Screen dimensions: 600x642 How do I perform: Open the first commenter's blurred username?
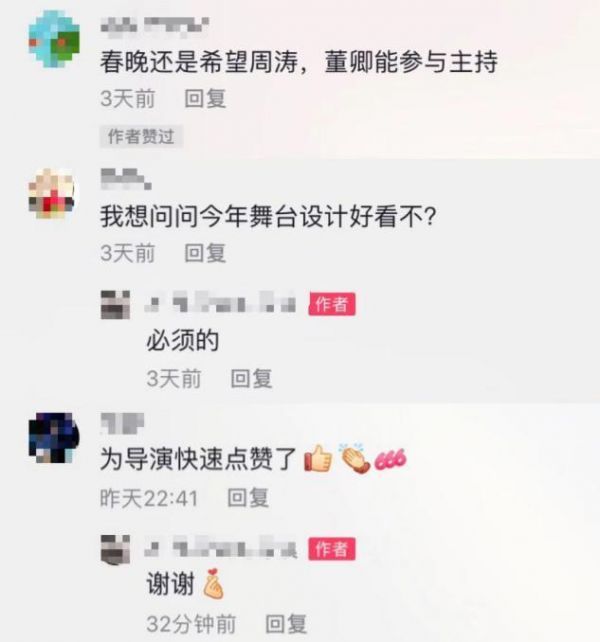tap(155, 27)
